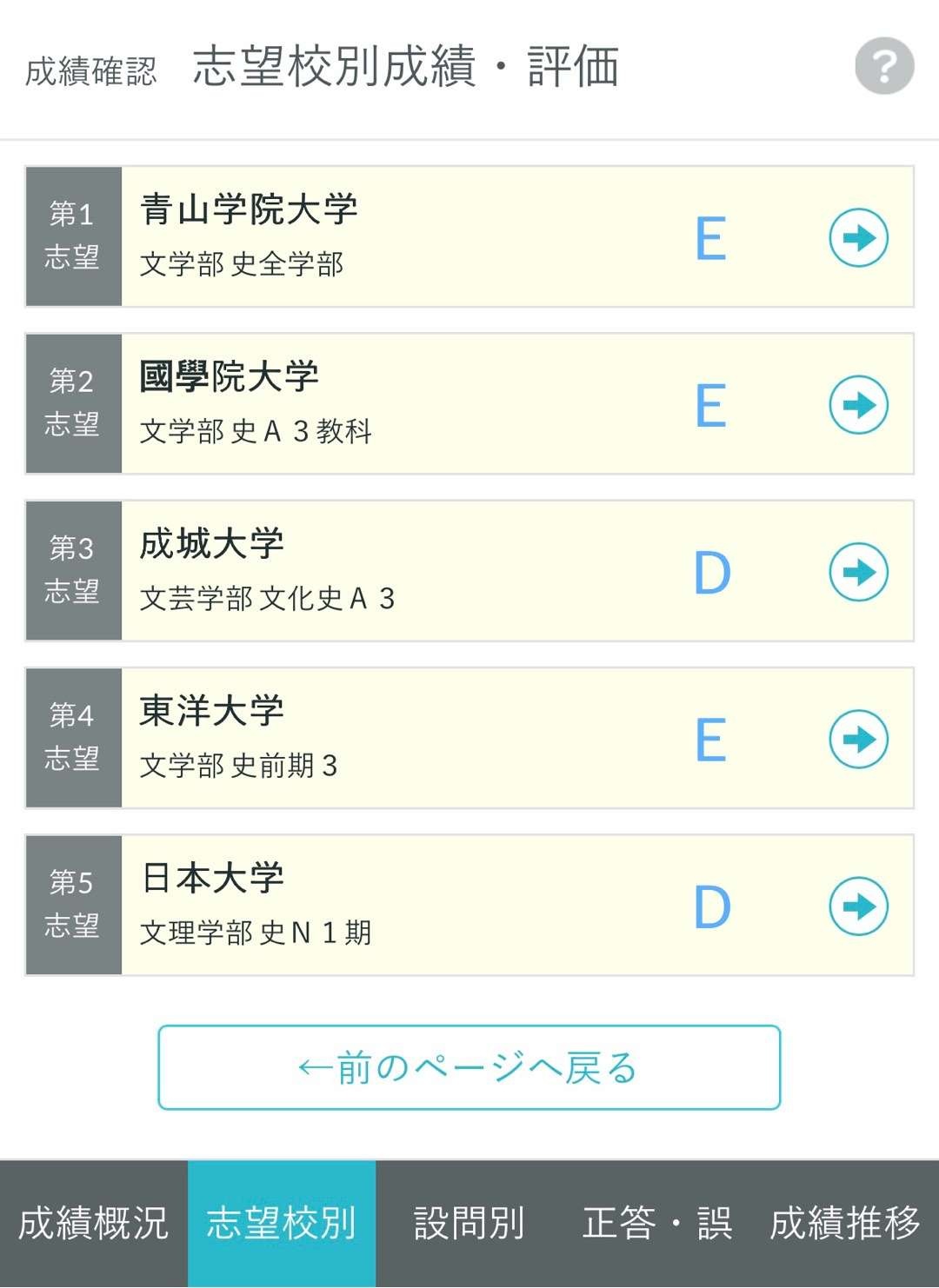
Task: Click arrow icon for 日本大学
Action: point(858,906)
